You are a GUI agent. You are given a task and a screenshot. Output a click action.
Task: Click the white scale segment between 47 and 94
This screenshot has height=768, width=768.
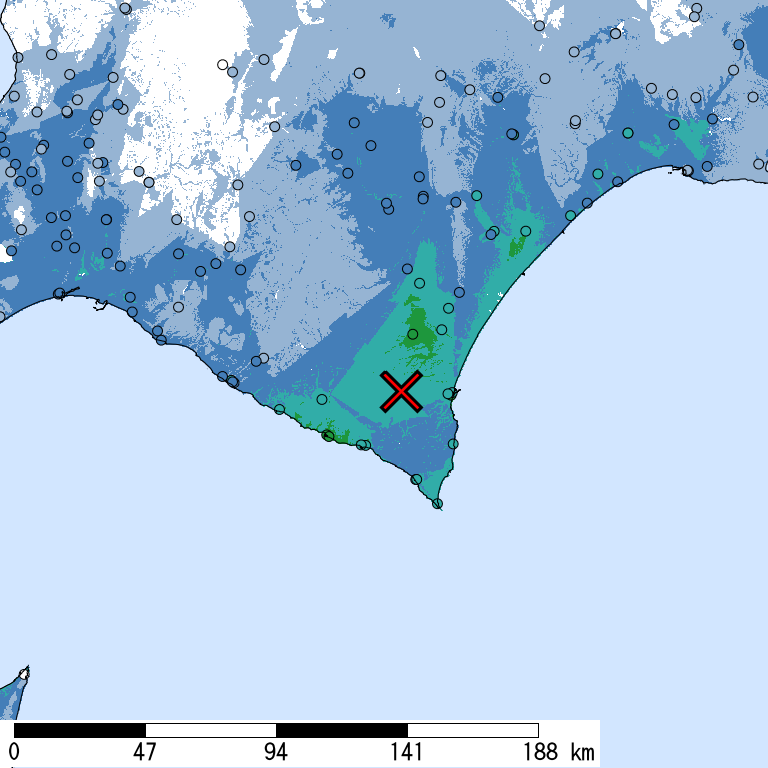pyautogui.click(x=211, y=730)
